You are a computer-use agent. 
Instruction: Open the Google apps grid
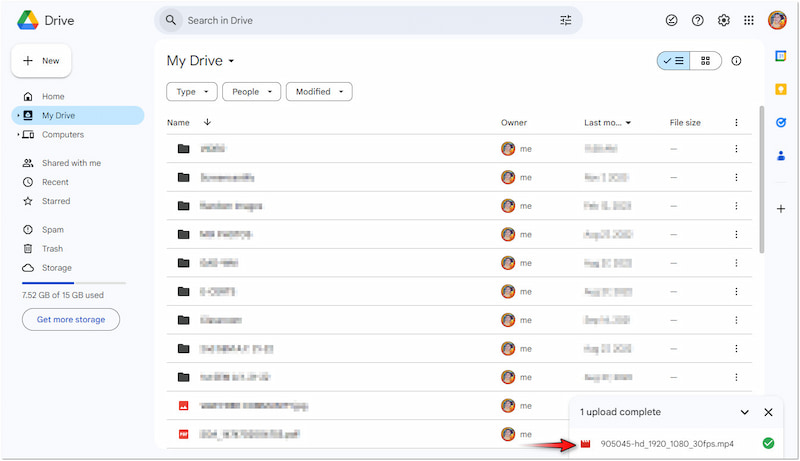[x=749, y=20]
